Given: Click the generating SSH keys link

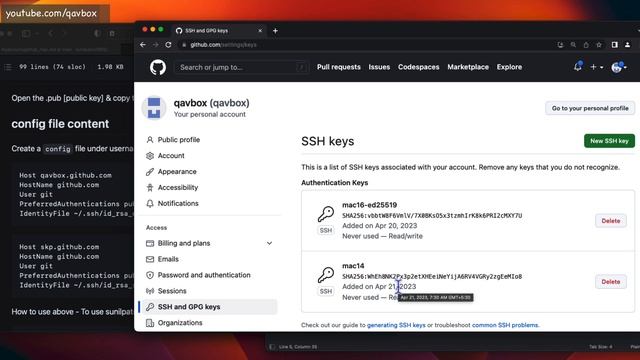Looking at the screenshot, I should click(x=396, y=325).
